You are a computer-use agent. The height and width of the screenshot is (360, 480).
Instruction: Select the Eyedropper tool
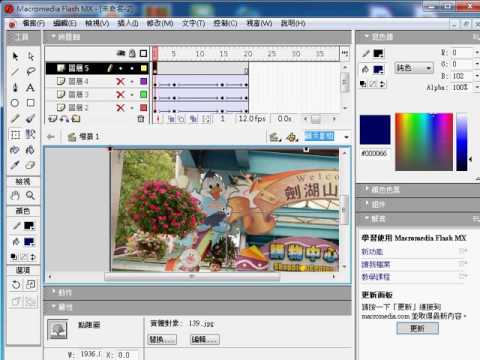click(x=15, y=165)
